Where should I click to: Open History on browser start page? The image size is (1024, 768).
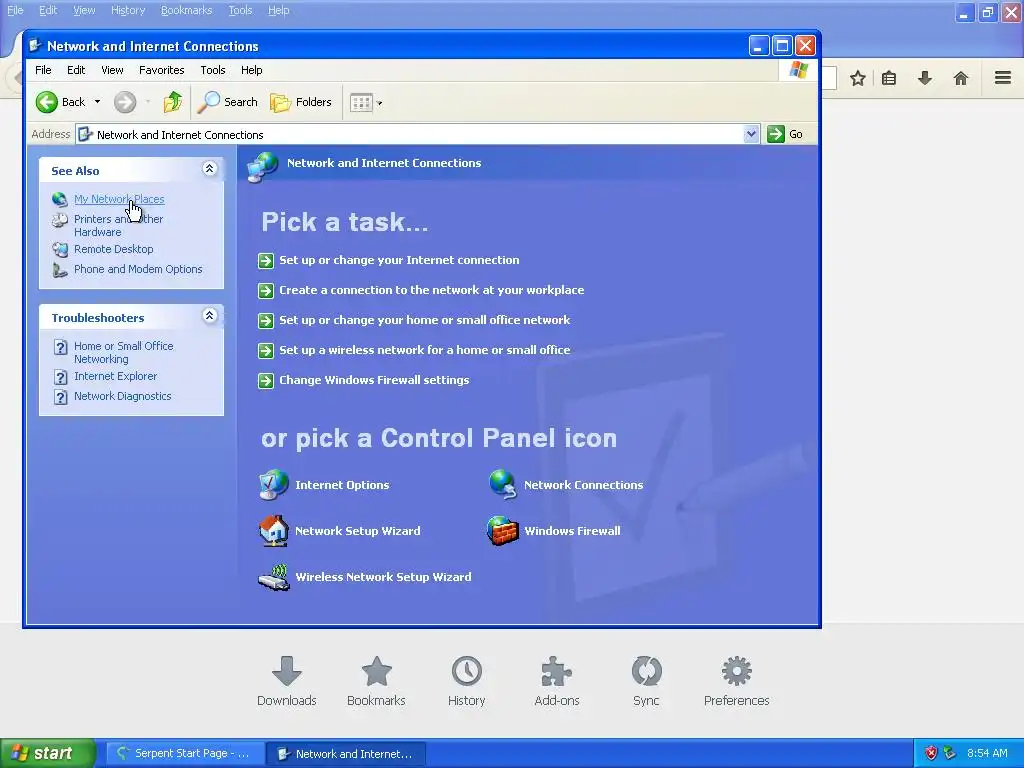466,681
